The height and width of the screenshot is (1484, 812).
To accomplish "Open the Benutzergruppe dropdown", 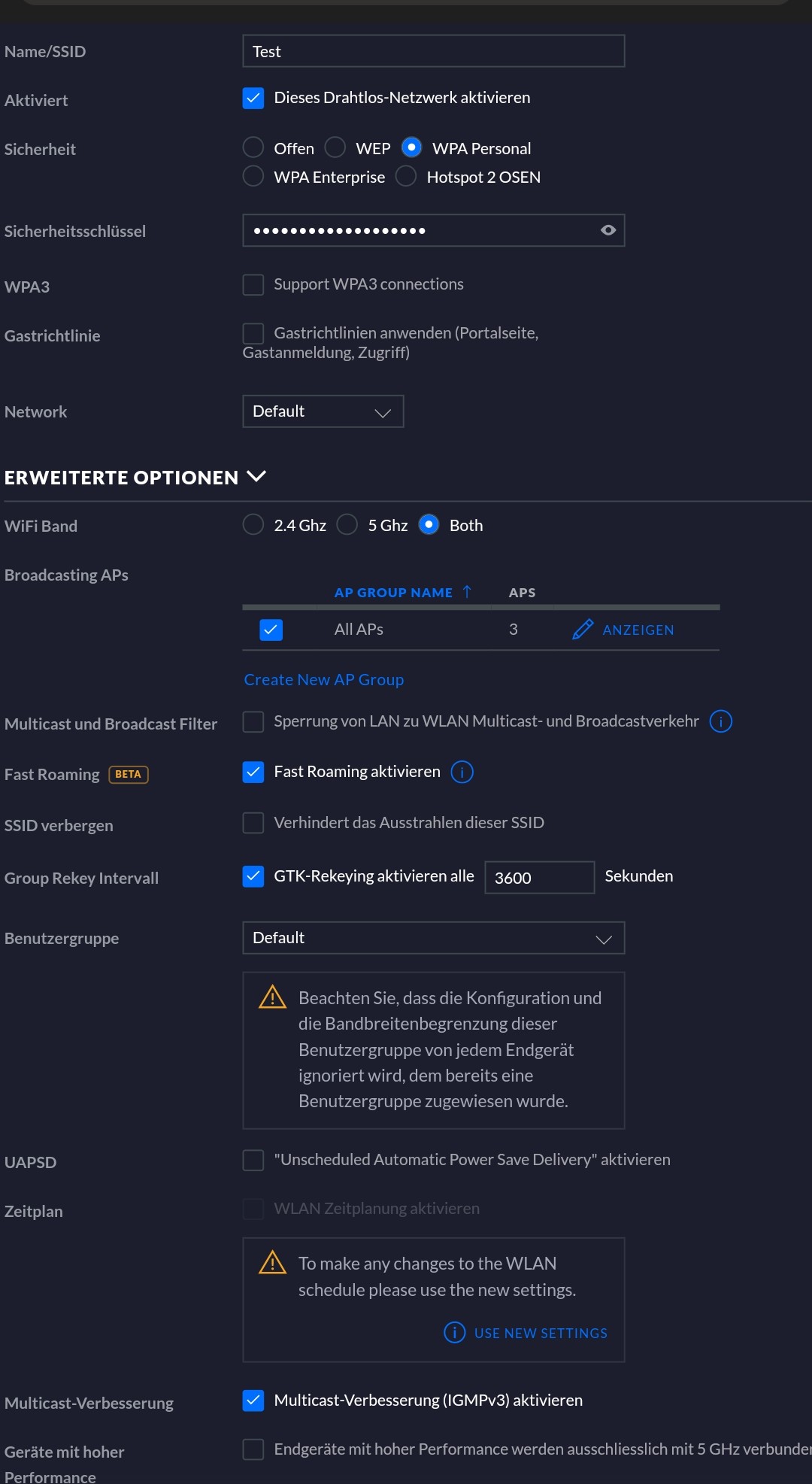I will pyautogui.click(x=433, y=938).
